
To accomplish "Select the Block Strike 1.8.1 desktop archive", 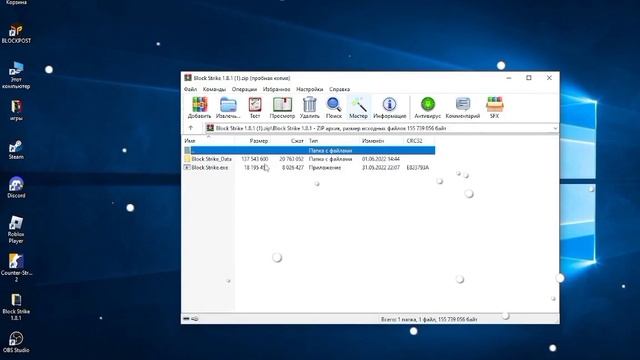I will (16, 307).
